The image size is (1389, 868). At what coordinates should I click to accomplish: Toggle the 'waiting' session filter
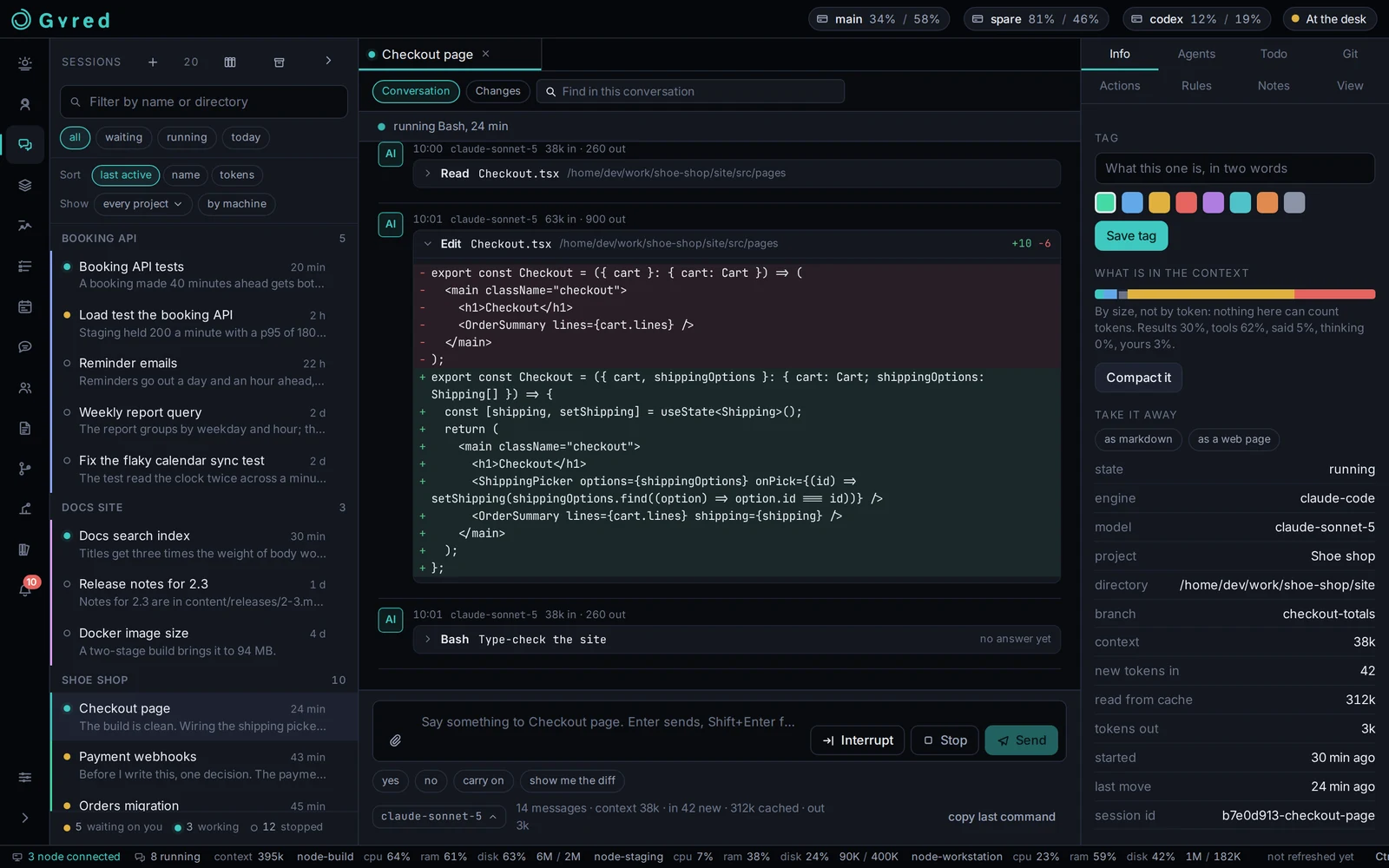[x=124, y=137]
